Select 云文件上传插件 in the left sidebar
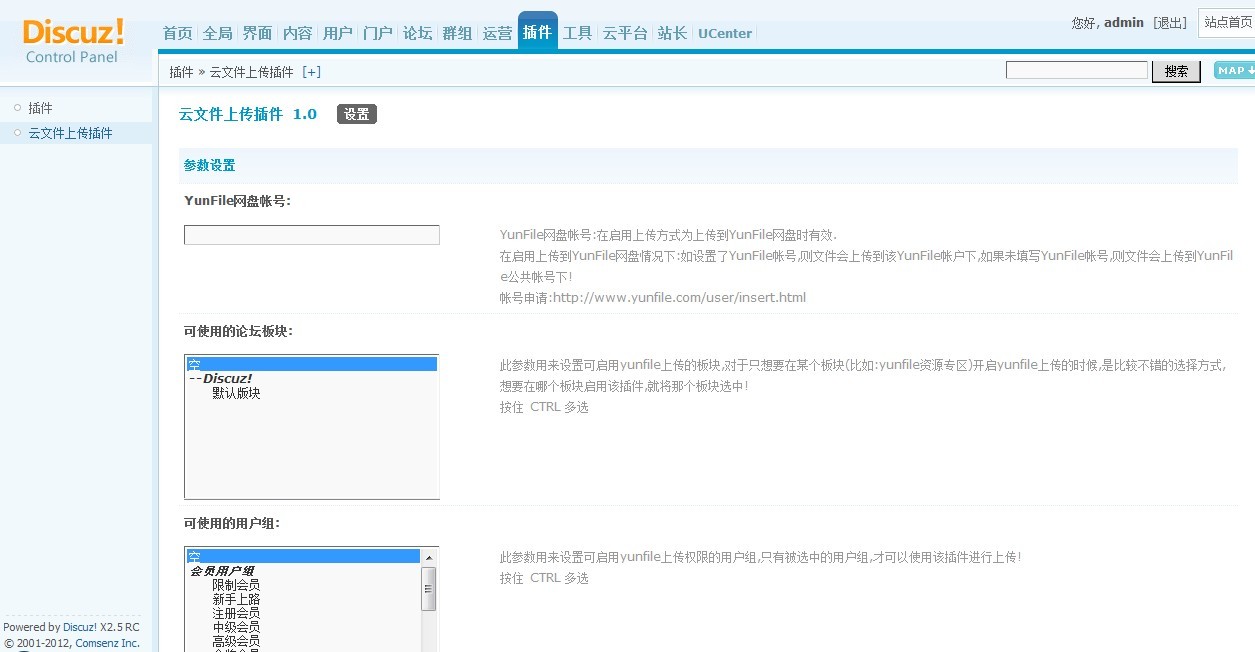1255x652 pixels. coord(70,133)
